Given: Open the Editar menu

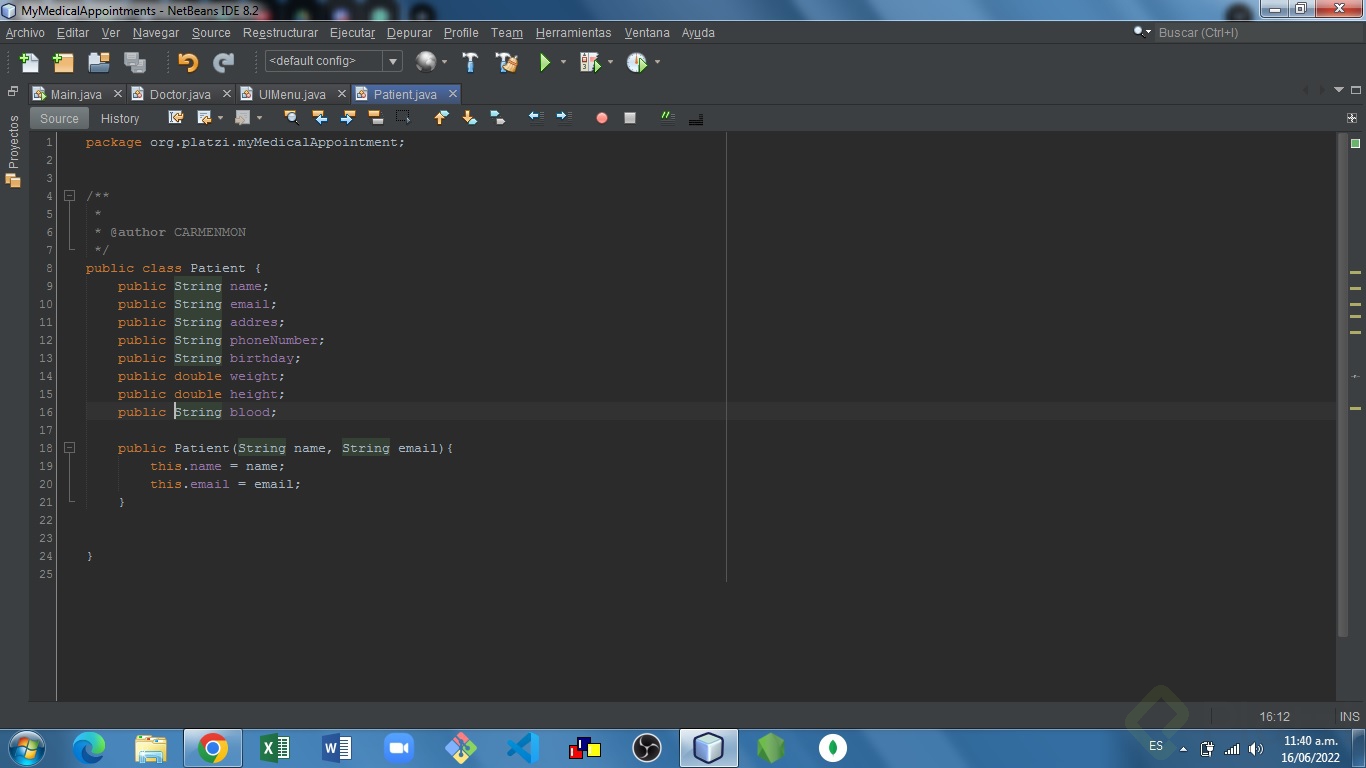Looking at the screenshot, I should click(73, 33).
